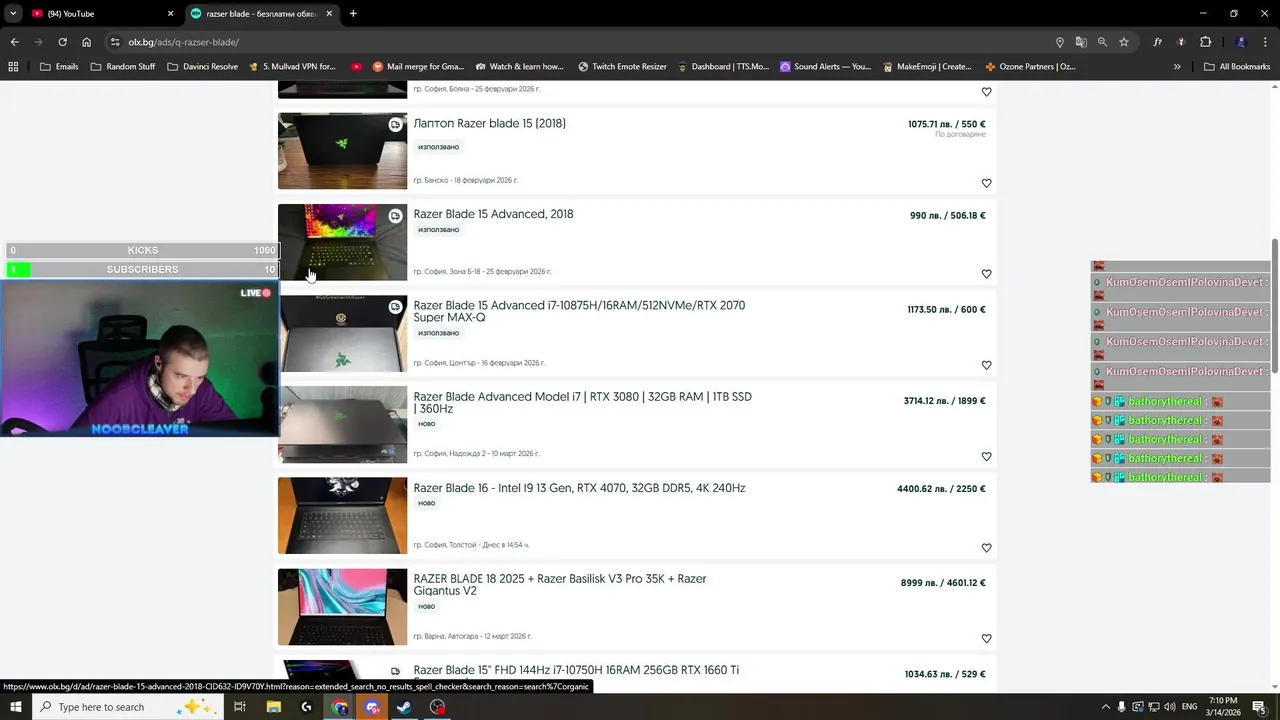Screen dimensions: 1280x720
Task: Click the RAZER BLADE 18 2025 thumbnail
Action: (x=342, y=607)
